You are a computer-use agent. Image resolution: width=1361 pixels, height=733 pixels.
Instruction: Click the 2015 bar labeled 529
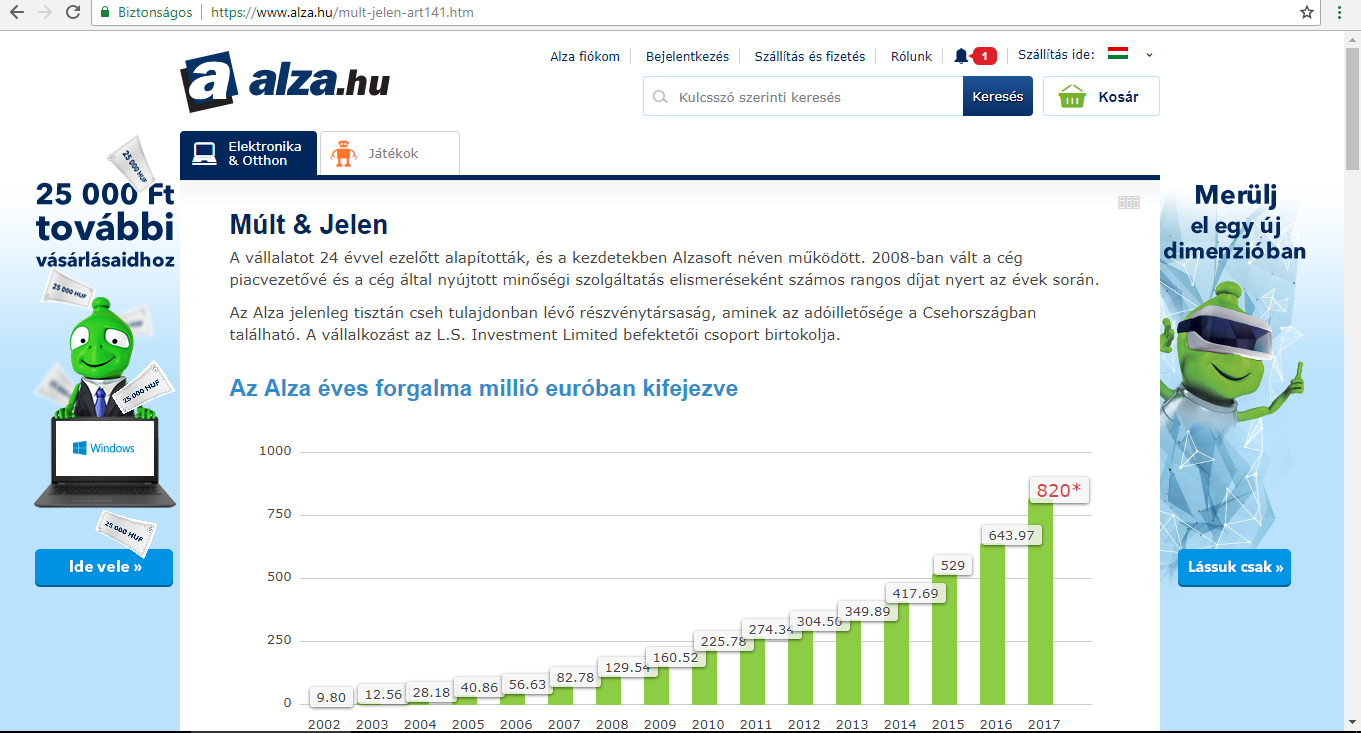(x=944, y=639)
